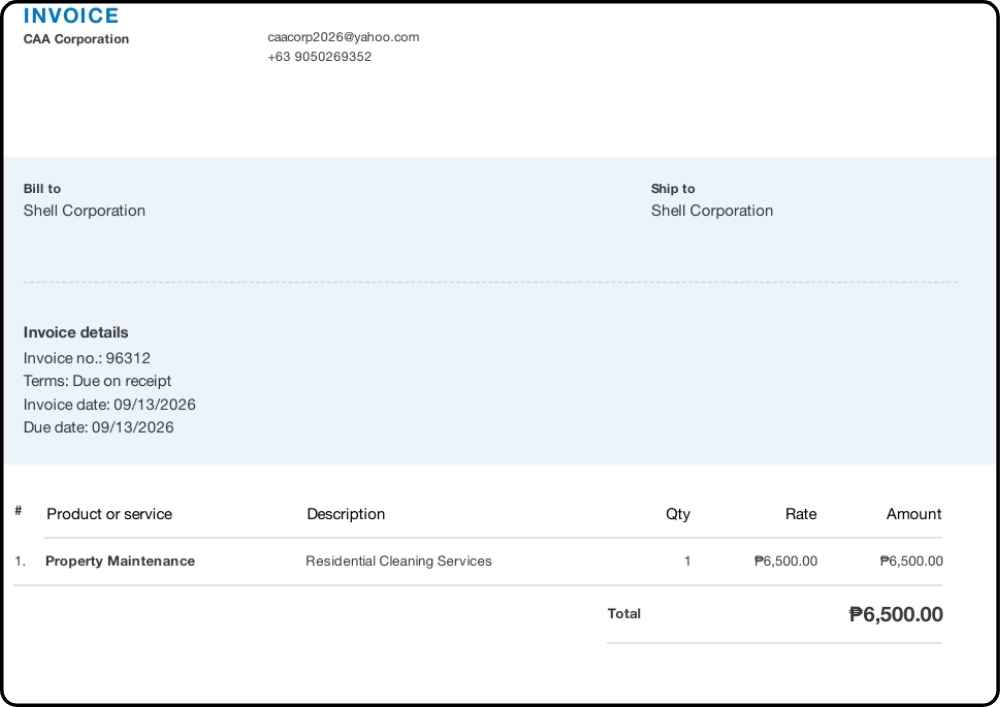
Task: Click the "Amount" column header
Action: coord(914,514)
